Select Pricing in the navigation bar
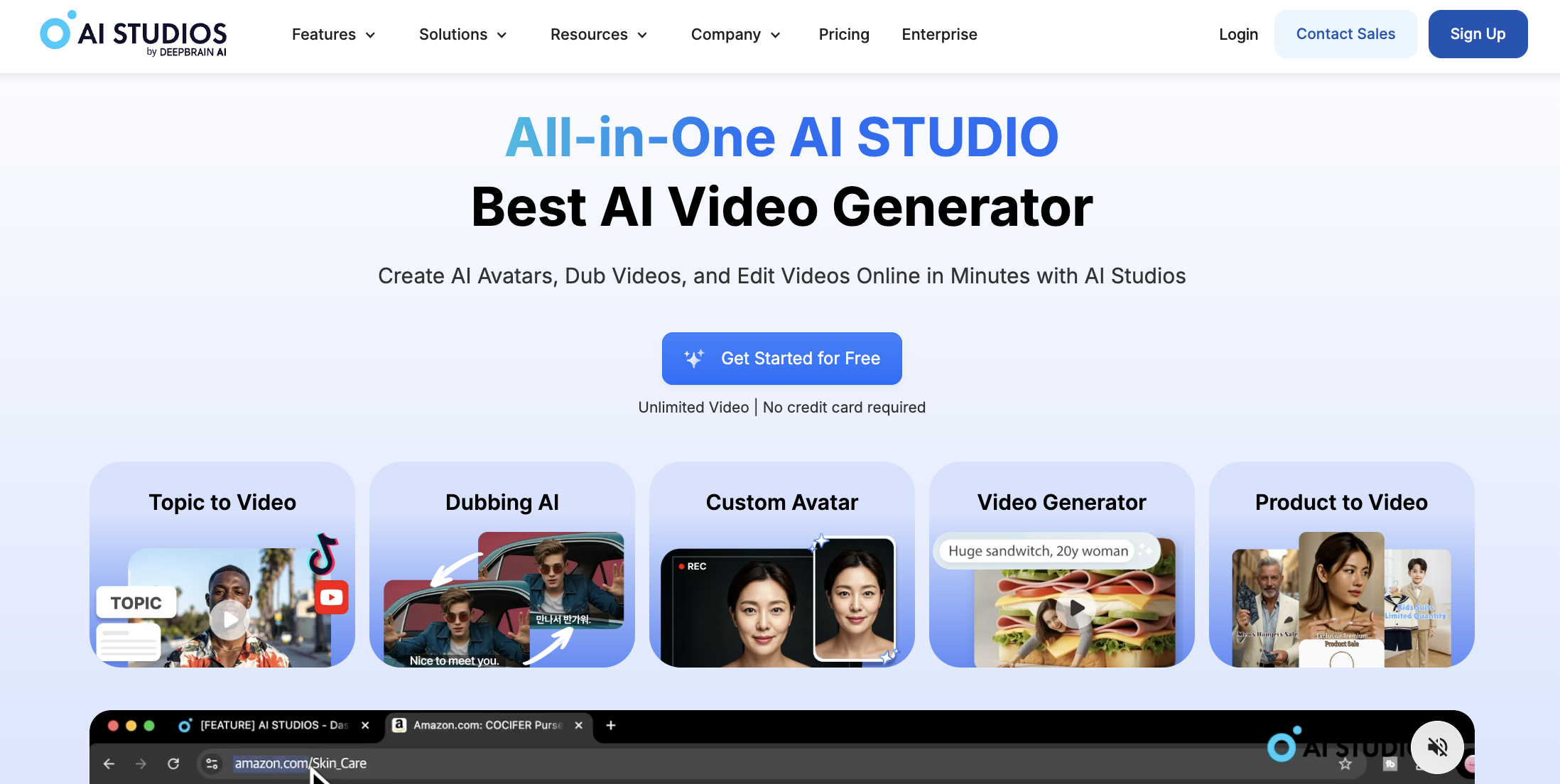This screenshot has width=1560, height=784. click(x=843, y=34)
